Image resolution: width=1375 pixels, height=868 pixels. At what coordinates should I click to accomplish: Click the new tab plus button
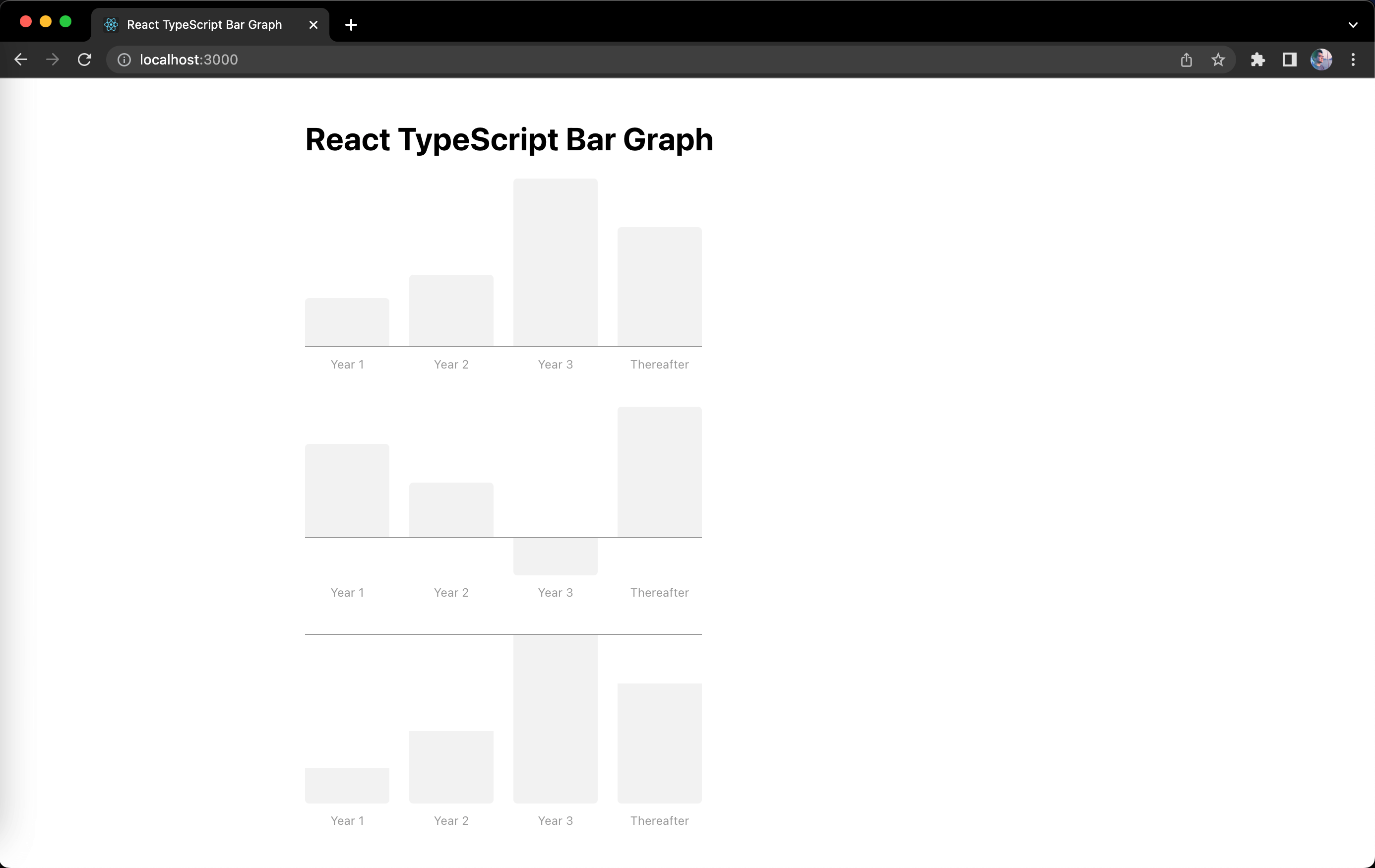(x=350, y=24)
